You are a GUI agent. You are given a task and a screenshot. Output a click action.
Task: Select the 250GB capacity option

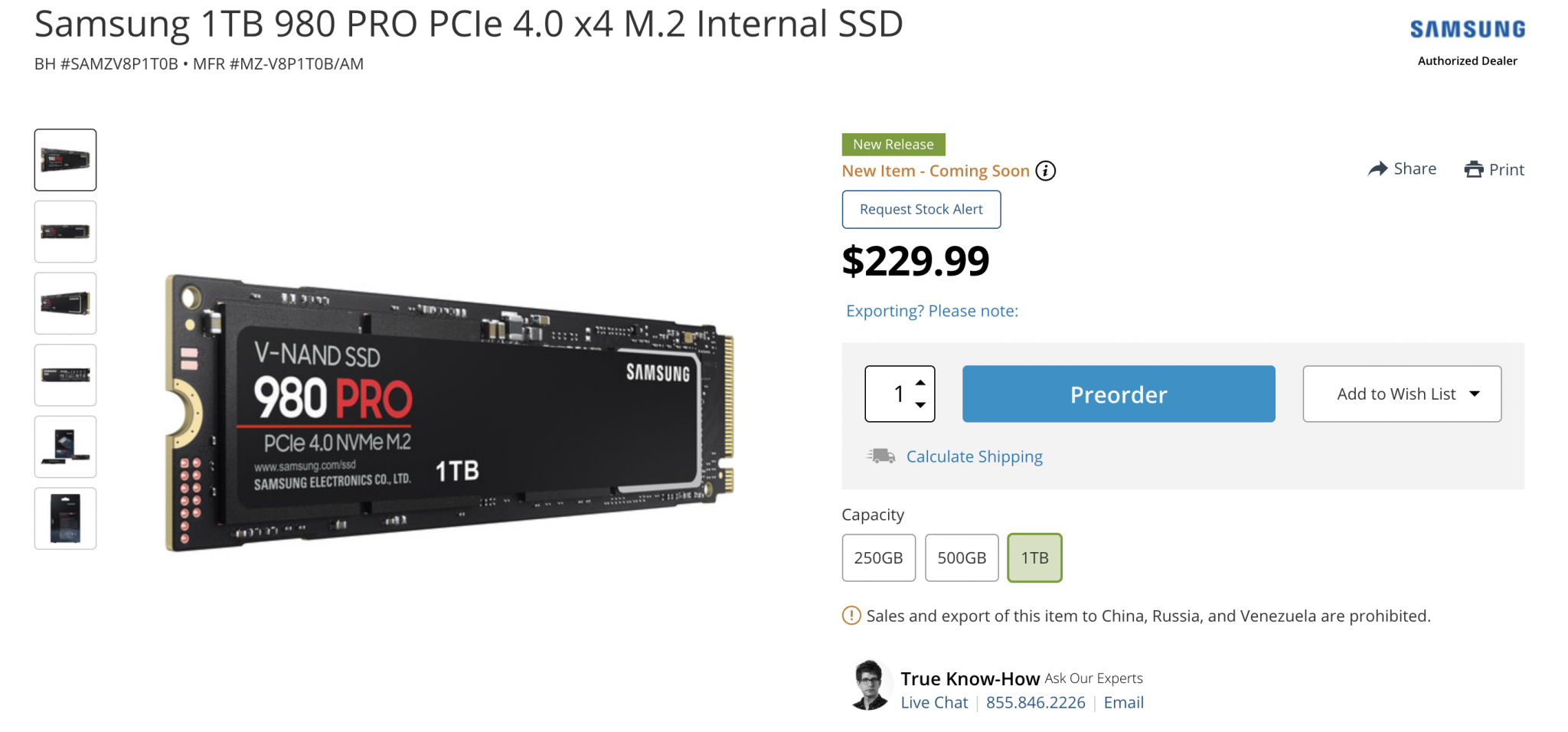coord(878,557)
